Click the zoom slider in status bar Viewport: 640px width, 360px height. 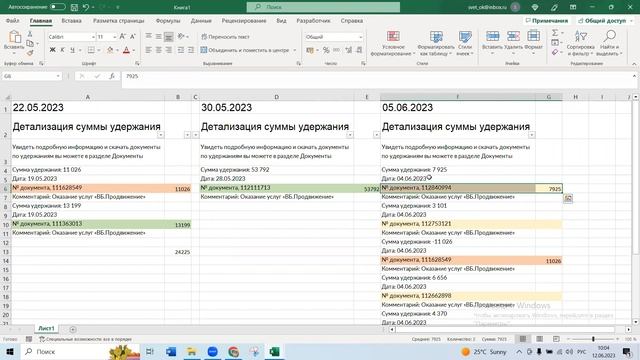(593, 339)
